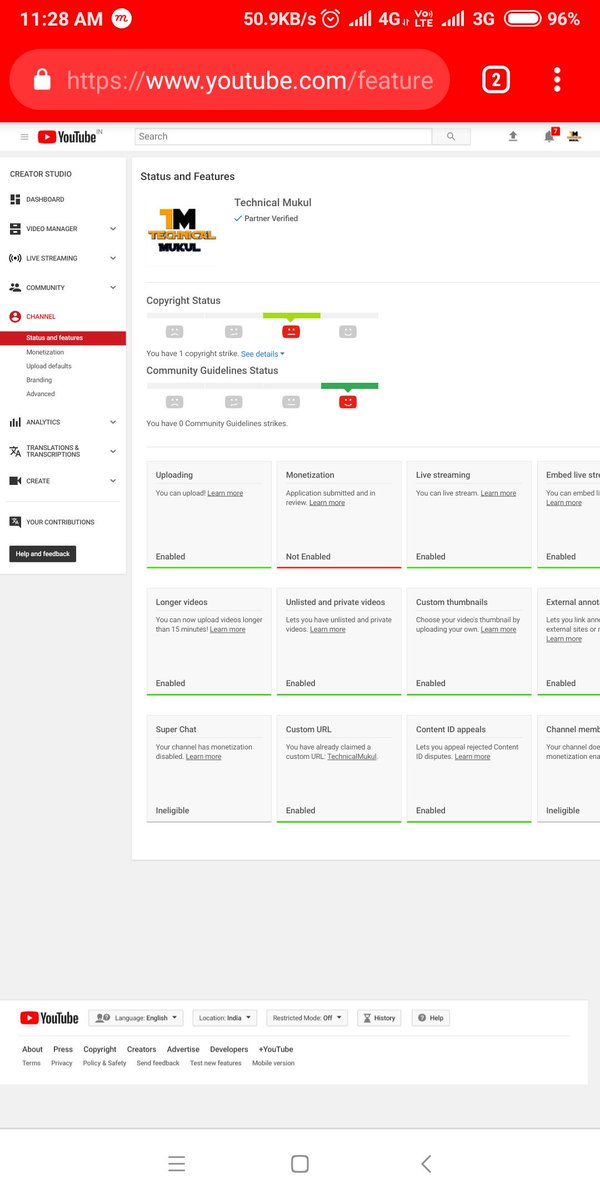Open the Language: English dropdown
This screenshot has height=1200, width=600.
point(136,1018)
